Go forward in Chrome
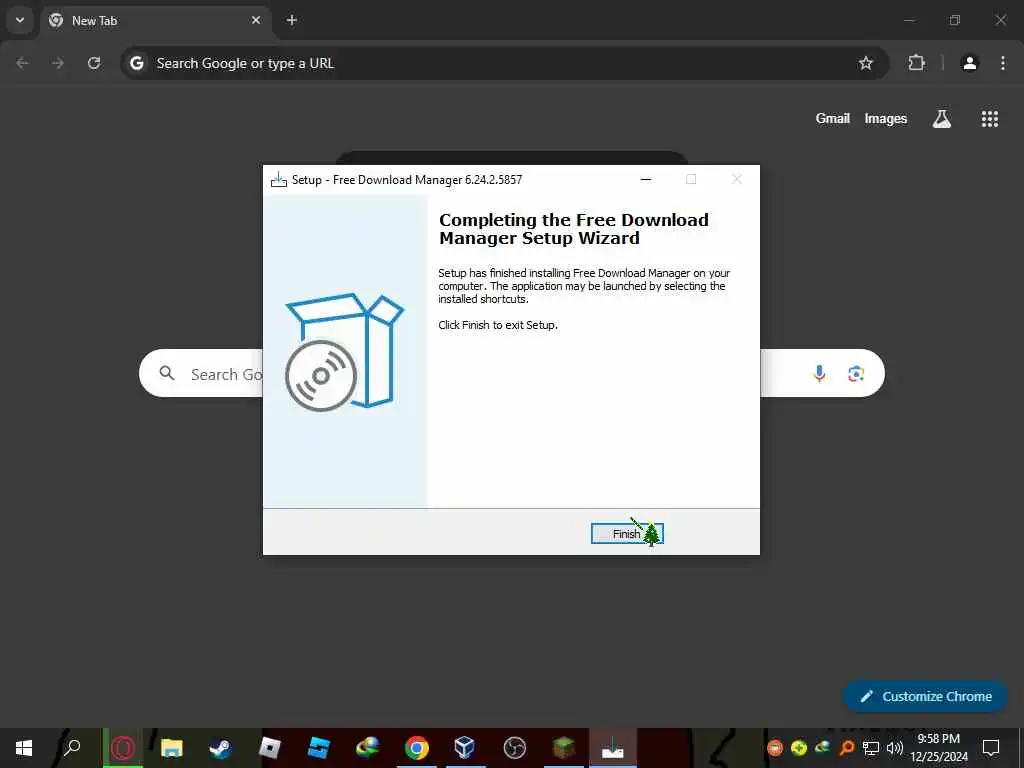The image size is (1024, 768). point(58,63)
